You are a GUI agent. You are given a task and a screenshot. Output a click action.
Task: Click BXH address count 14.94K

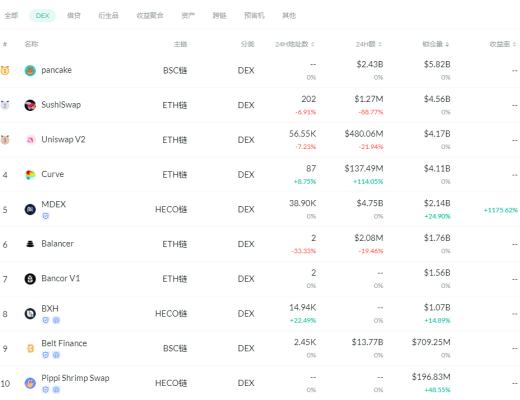(303, 307)
